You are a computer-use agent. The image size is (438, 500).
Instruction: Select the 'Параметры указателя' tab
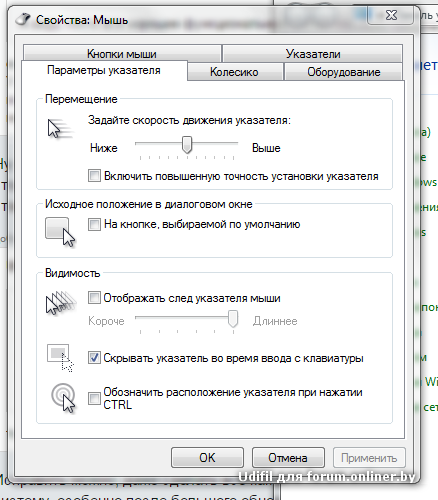(104, 70)
